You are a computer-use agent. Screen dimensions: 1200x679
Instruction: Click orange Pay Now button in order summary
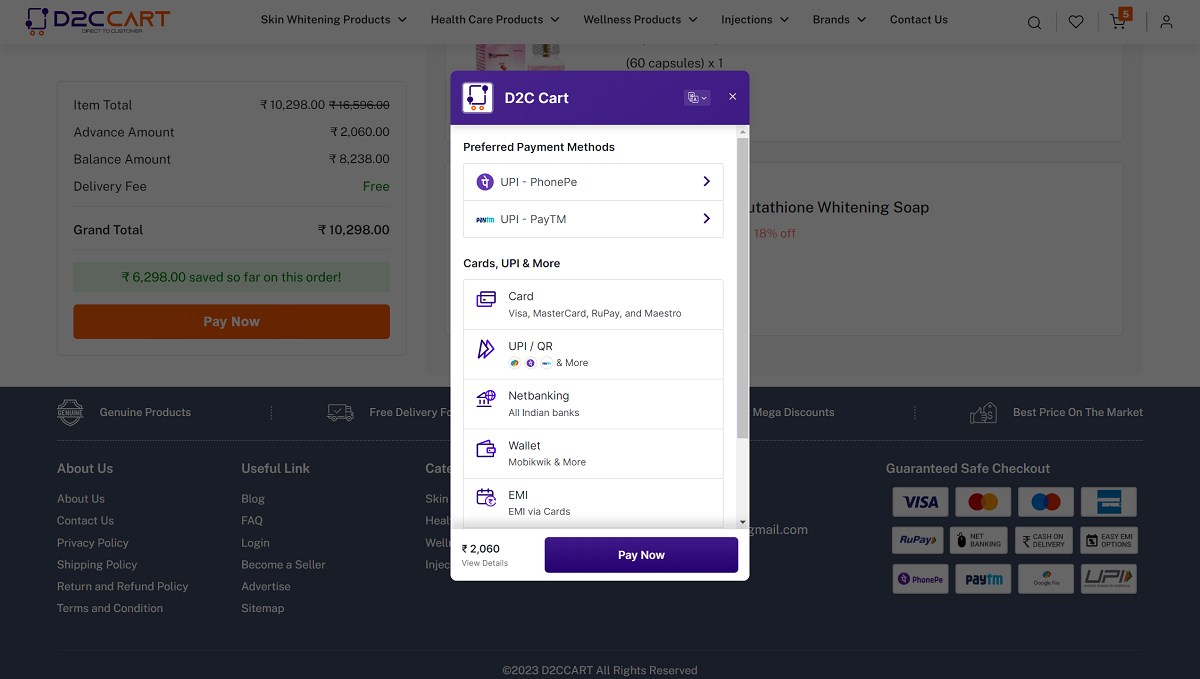click(231, 322)
